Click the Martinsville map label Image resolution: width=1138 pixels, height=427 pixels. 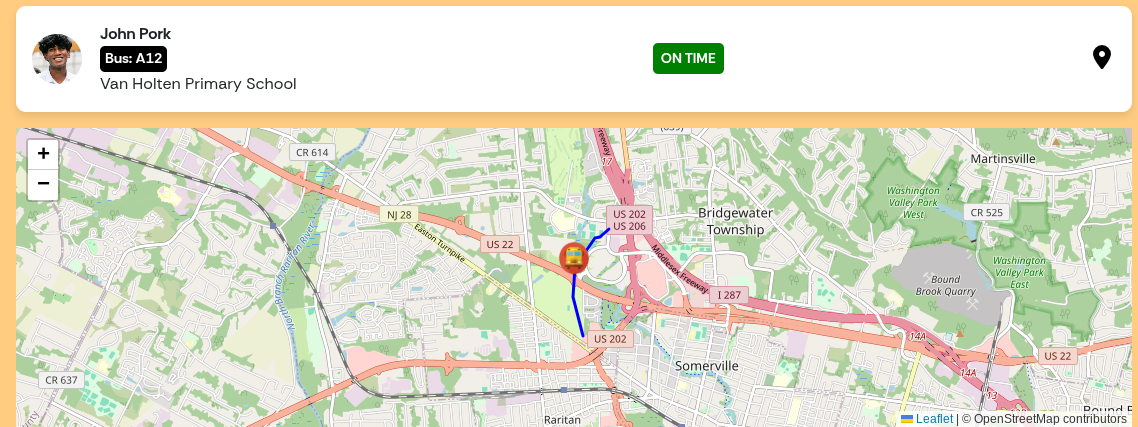1004,158
